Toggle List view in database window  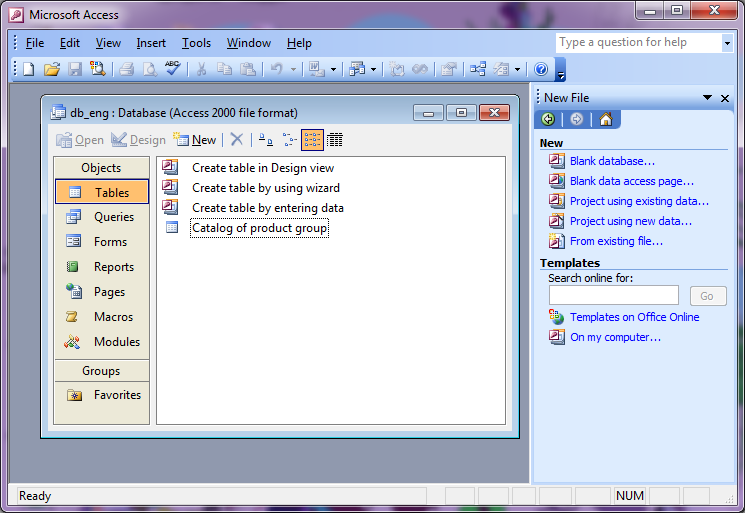[x=312, y=140]
